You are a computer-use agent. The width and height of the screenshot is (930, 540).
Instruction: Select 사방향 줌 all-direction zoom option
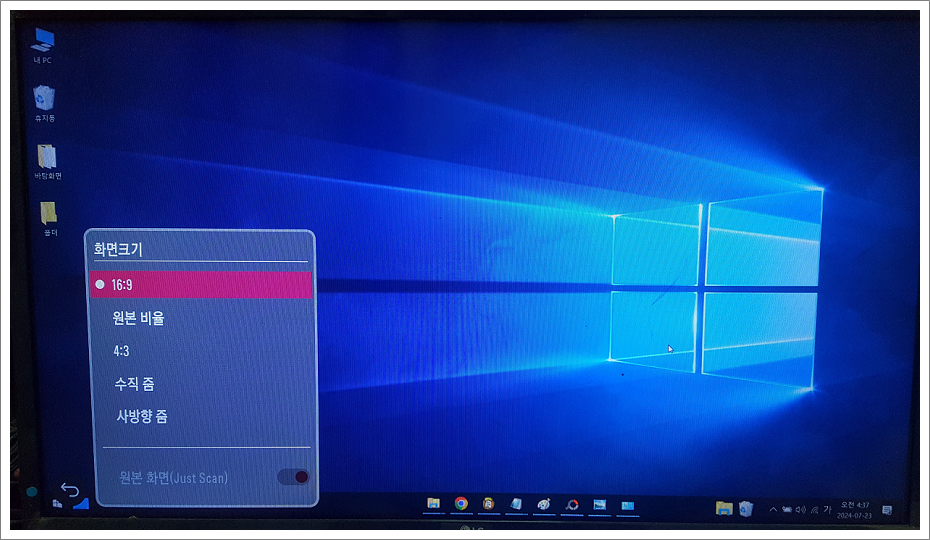(142, 416)
